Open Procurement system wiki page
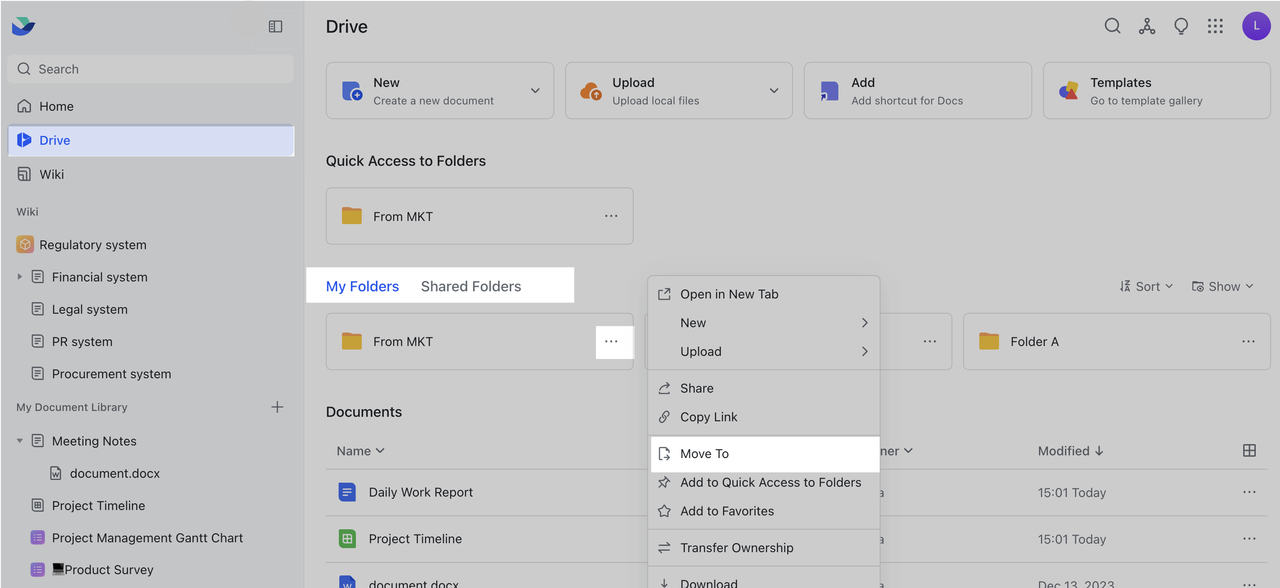The image size is (1280, 588). tap(112, 374)
